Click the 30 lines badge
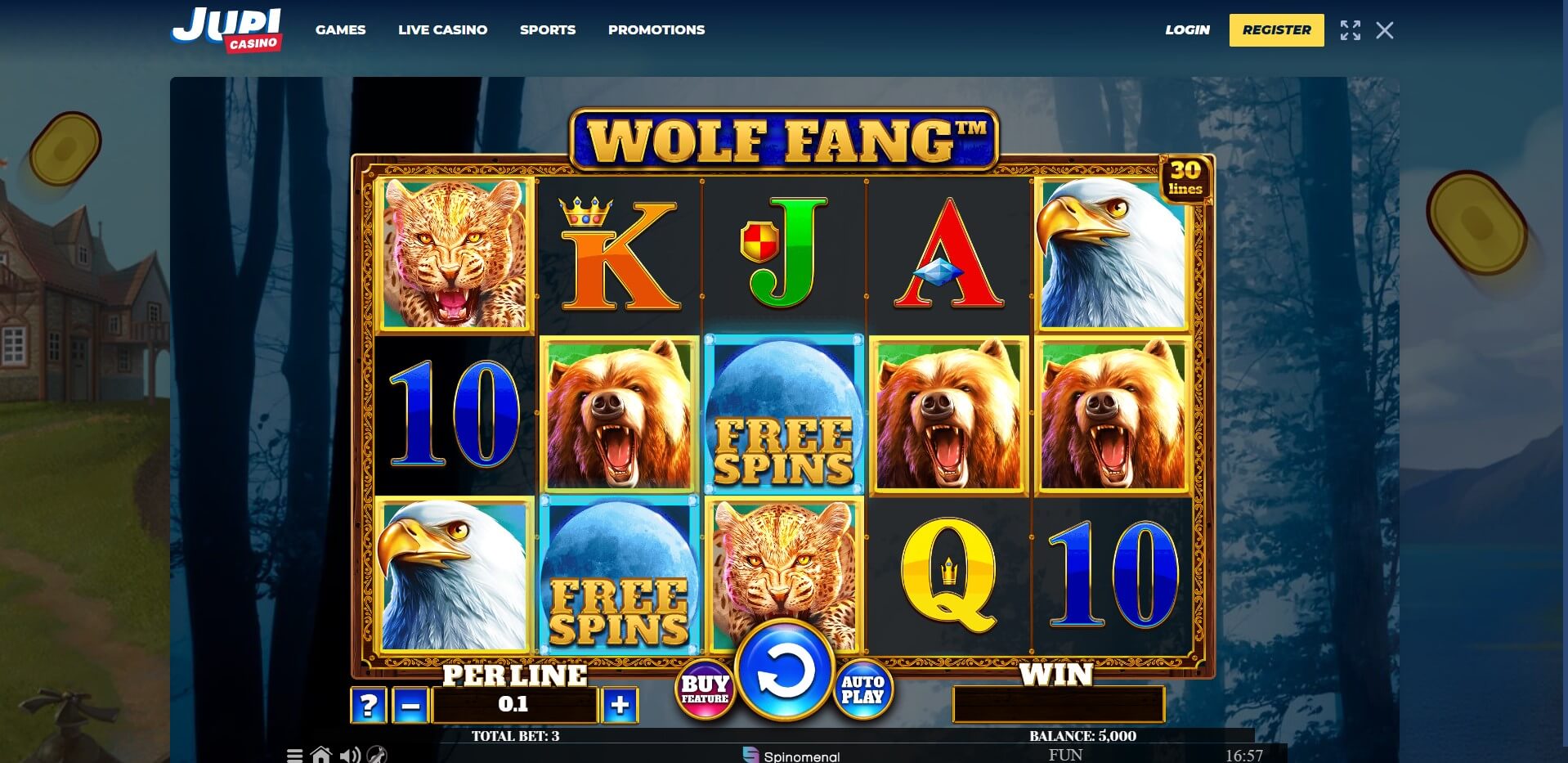 1185,177
